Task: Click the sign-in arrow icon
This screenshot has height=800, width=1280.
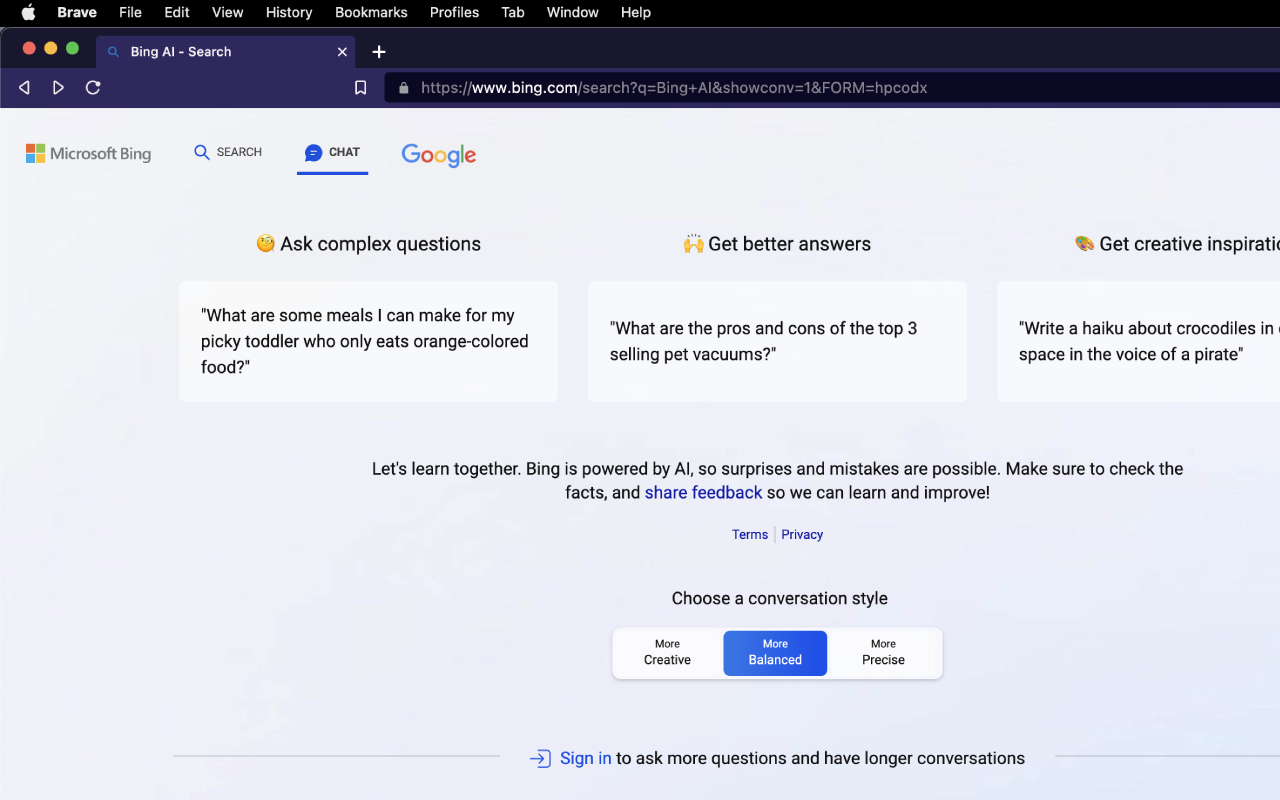Action: tap(540, 758)
